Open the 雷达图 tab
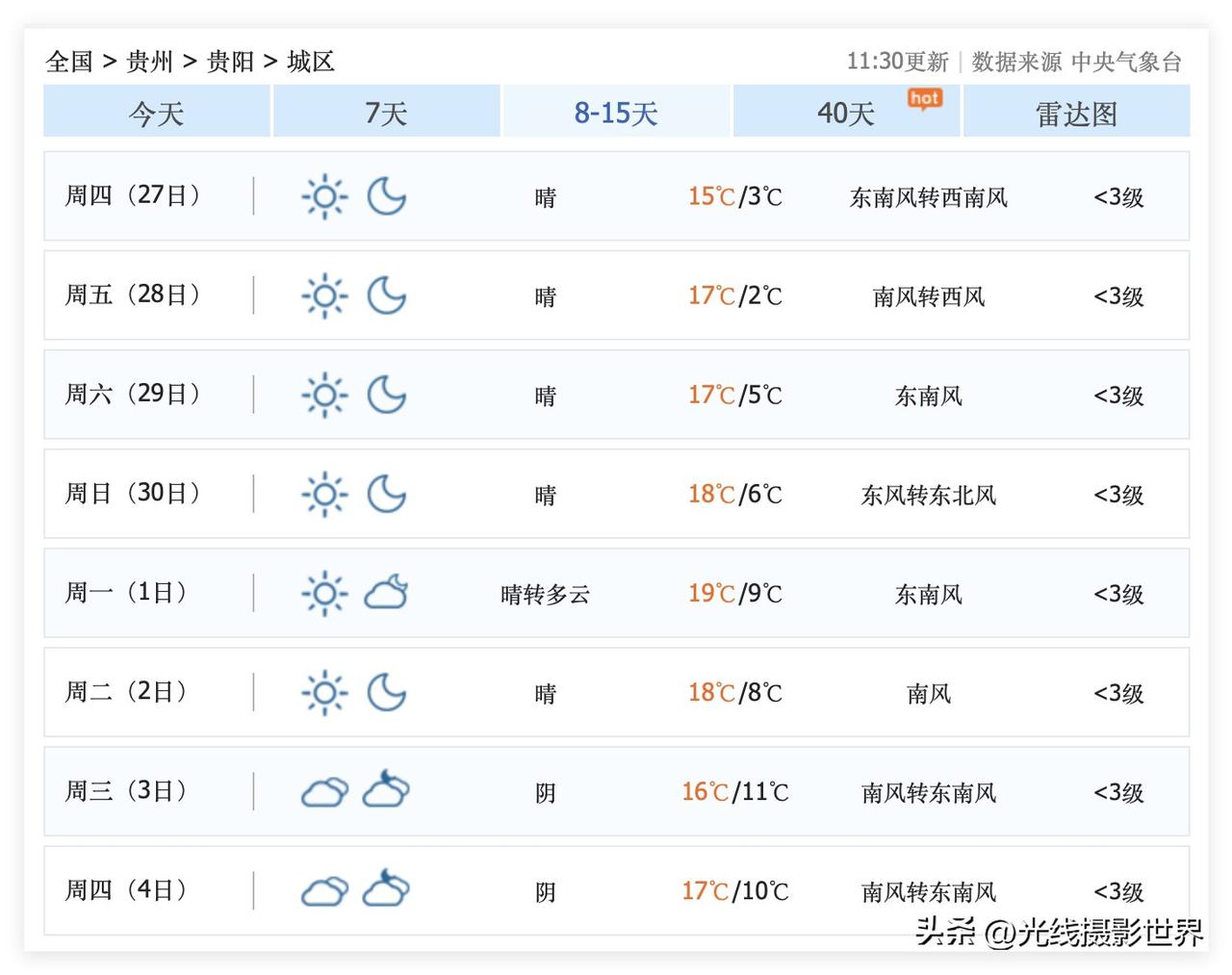Image resolution: width=1232 pixels, height=975 pixels. (x=1076, y=112)
